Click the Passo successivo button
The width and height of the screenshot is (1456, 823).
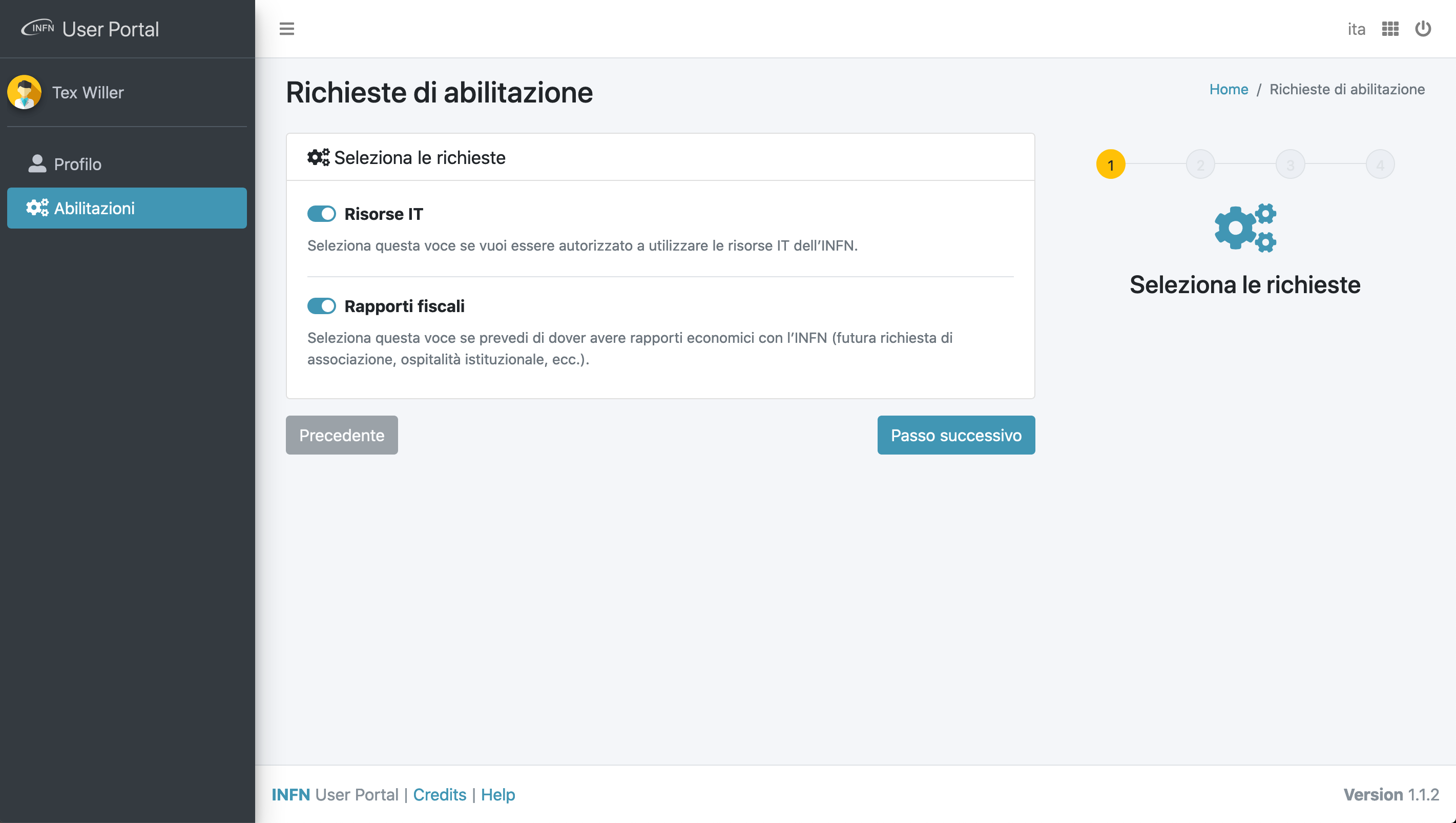(956, 435)
